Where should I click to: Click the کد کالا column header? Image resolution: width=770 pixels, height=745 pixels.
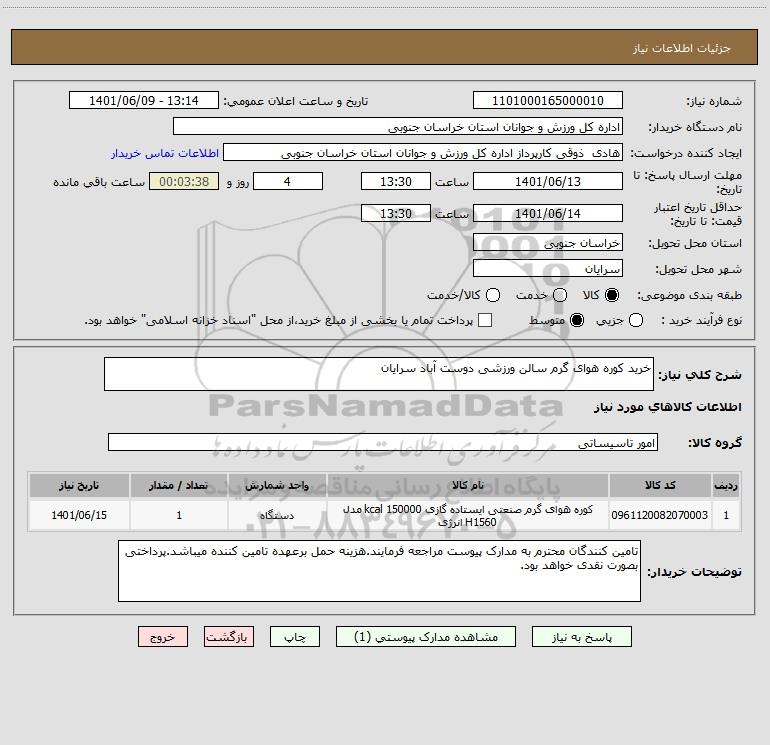click(x=660, y=485)
